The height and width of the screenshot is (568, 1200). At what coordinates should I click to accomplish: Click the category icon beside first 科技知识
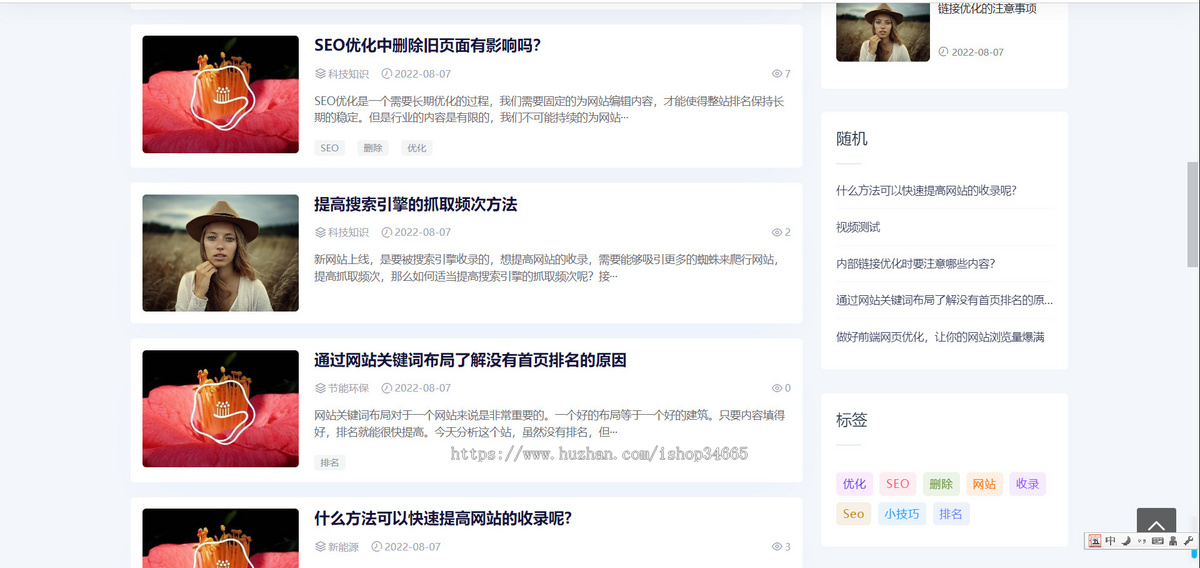tap(320, 74)
